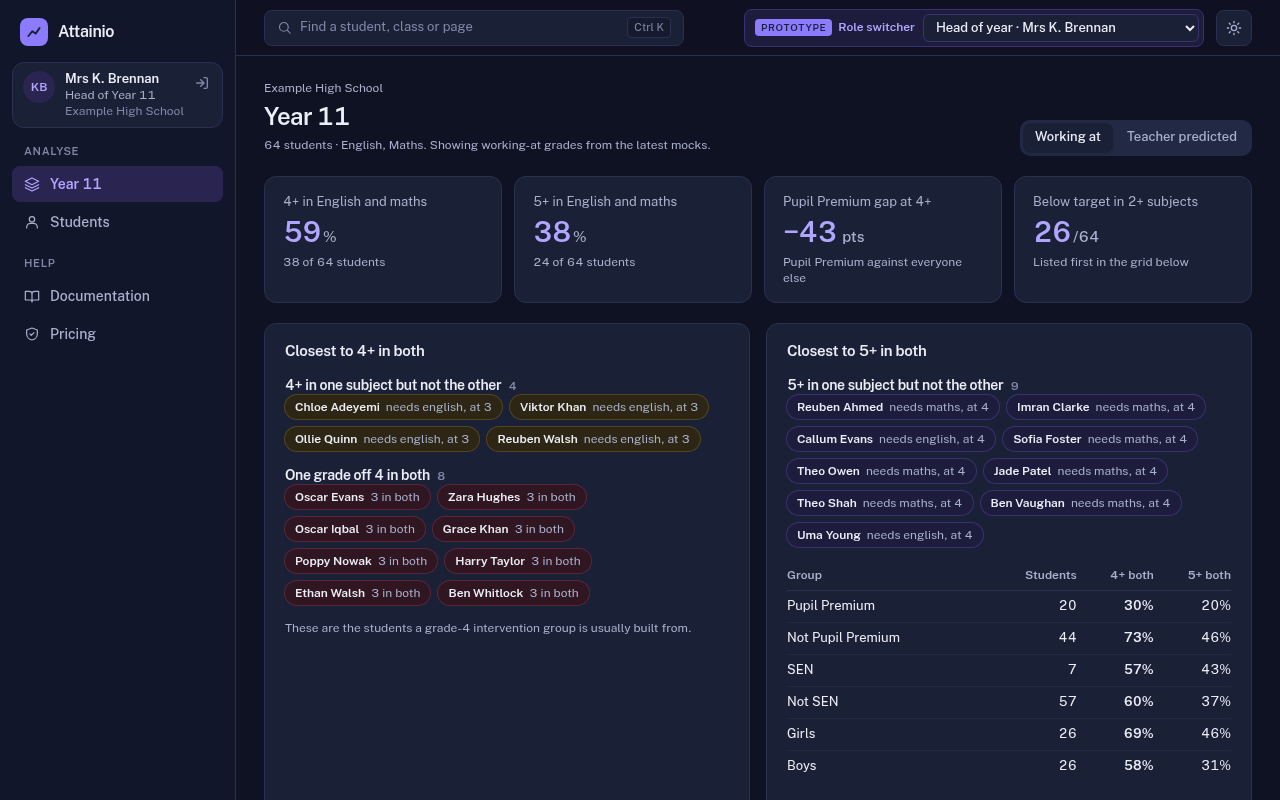Open Year 11 in the sidebar
The height and width of the screenshot is (800, 1280).
coord(117,184)
